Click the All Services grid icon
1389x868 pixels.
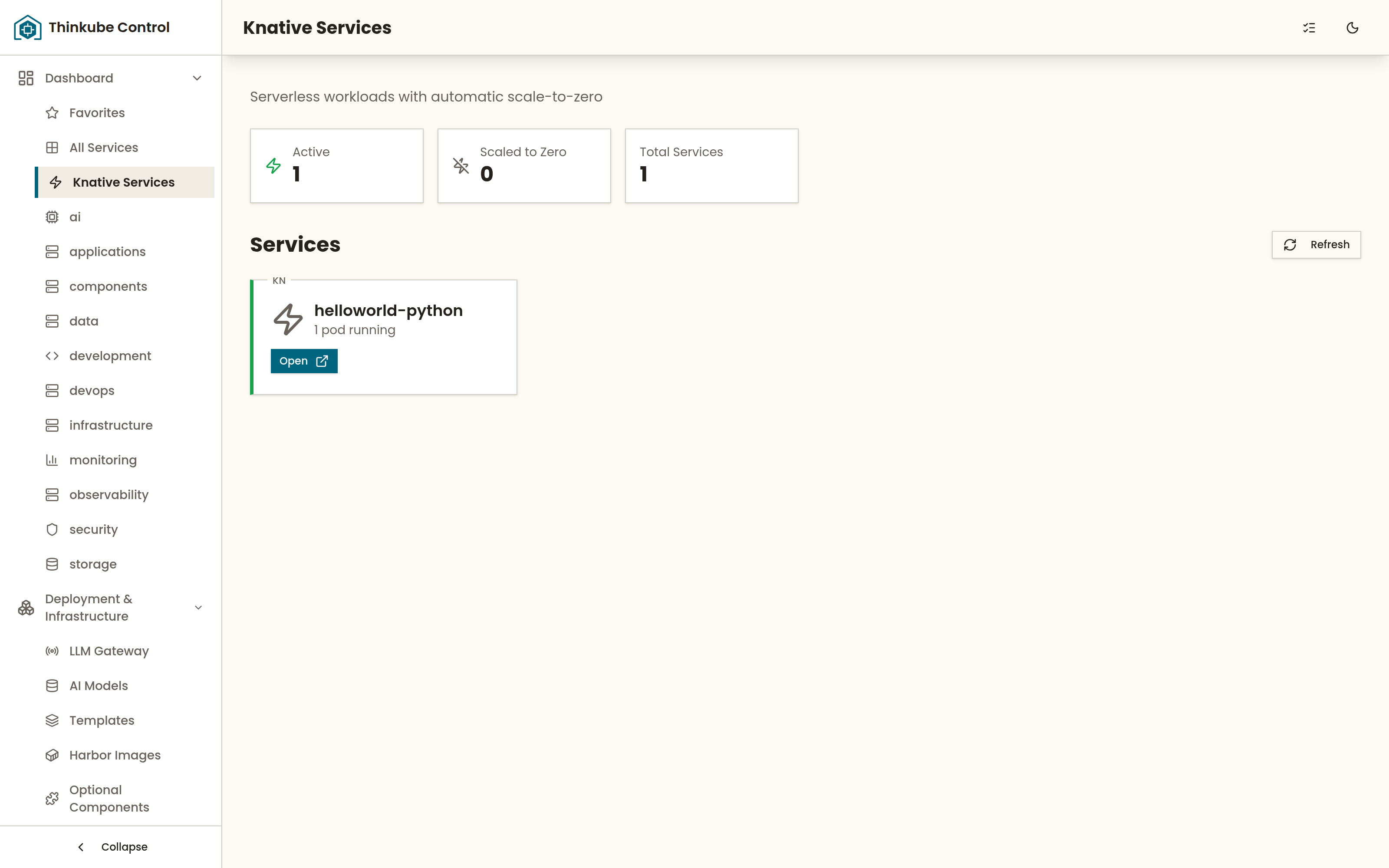point(52,148)
